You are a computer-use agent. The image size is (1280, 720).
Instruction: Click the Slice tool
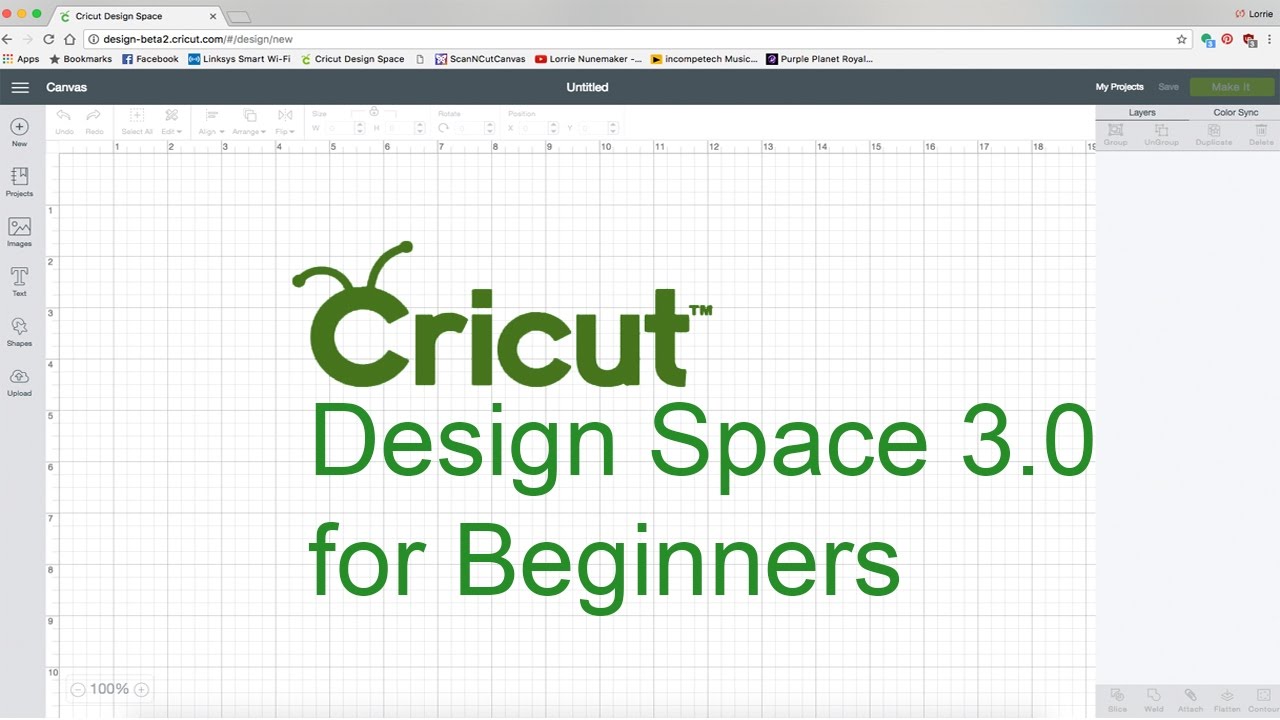click(x=1117, y=700)
